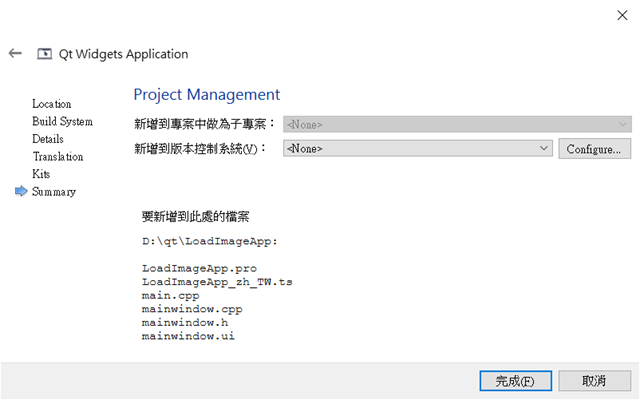Select the Translation wizard step

58,157
